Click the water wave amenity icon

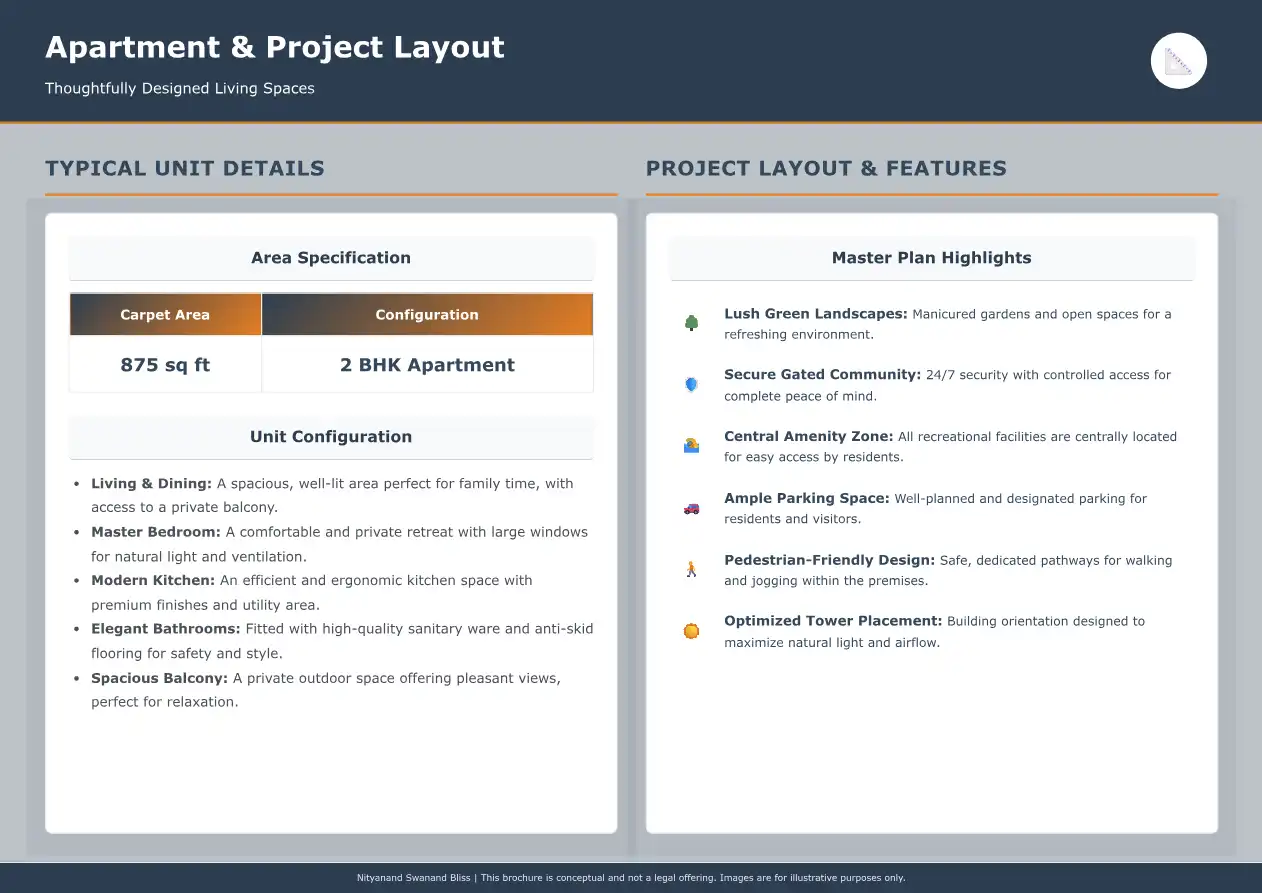coord(691,446)
